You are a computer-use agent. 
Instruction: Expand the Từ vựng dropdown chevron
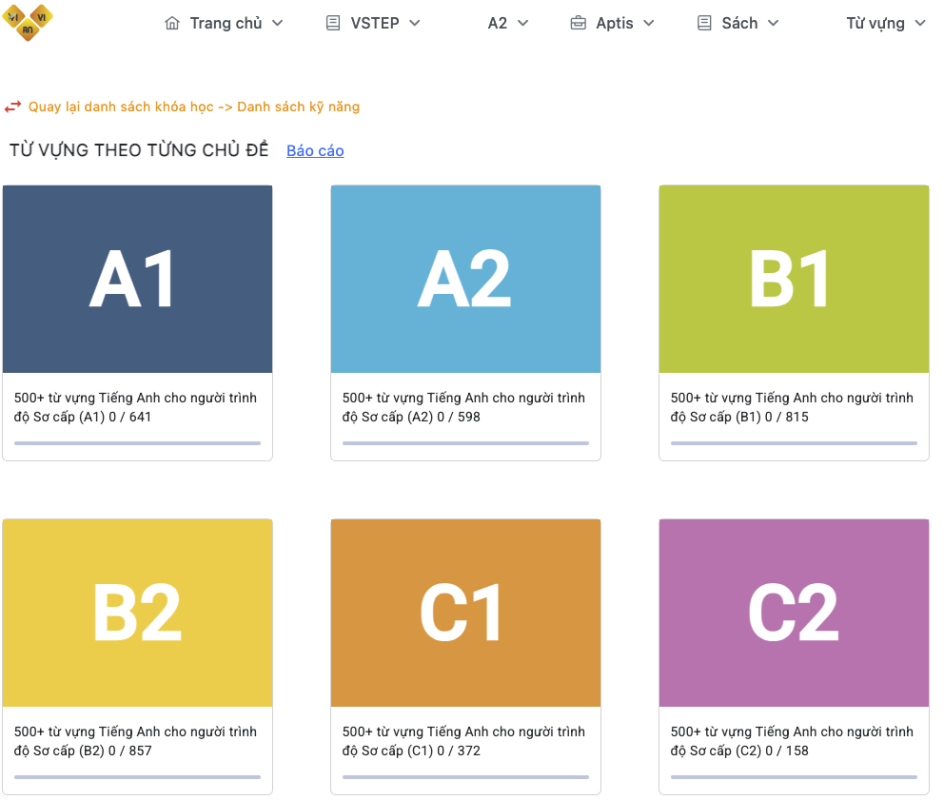(921, 23)
